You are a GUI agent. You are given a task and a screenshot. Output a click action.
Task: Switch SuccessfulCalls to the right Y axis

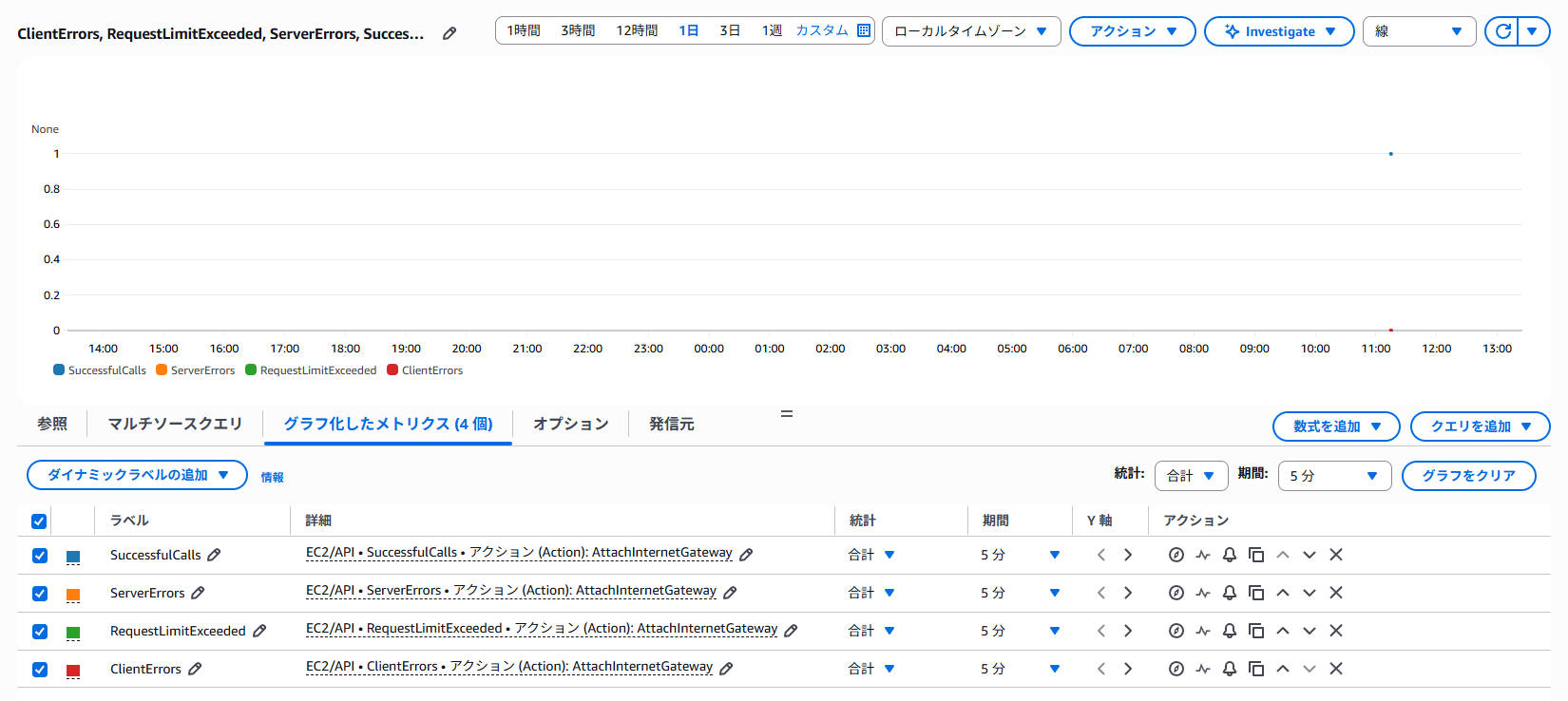click(x=1128, y=555)
